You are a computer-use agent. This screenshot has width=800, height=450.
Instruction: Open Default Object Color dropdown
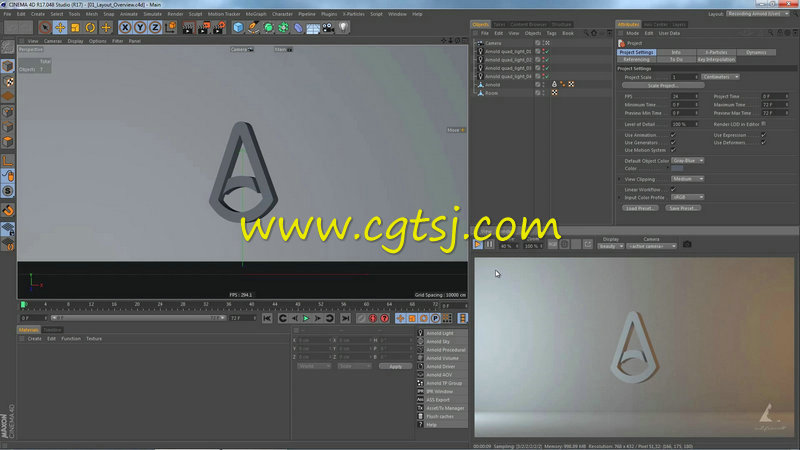tap(688, 161)
